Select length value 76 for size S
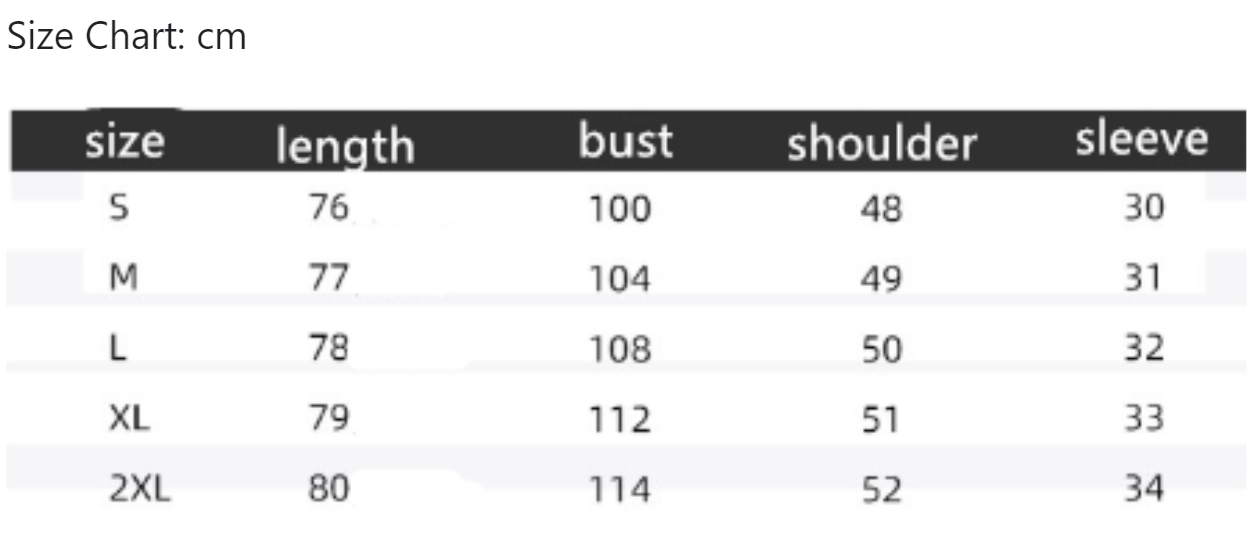Image resolution: width=1254 pixels, height=554 pixels. pyautogui.click(x=328, y=207)
